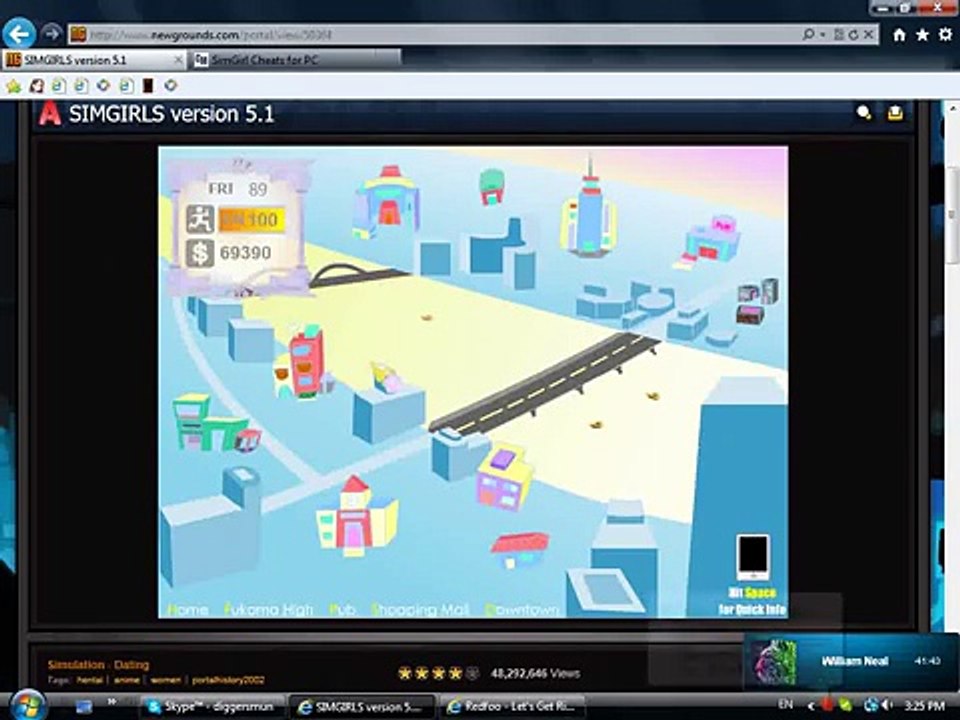Click the orange energy bar in HUD
This screenshot has height=720, width=960.
point(252,219)
